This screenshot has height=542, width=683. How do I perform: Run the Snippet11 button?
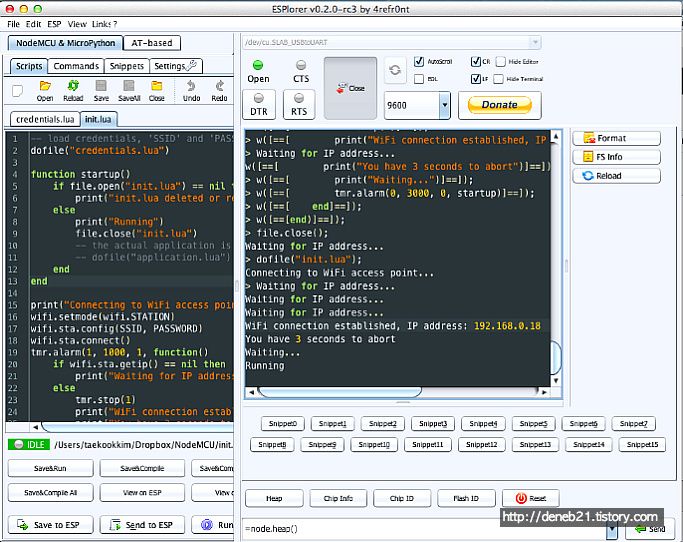(x=427, y=444)
